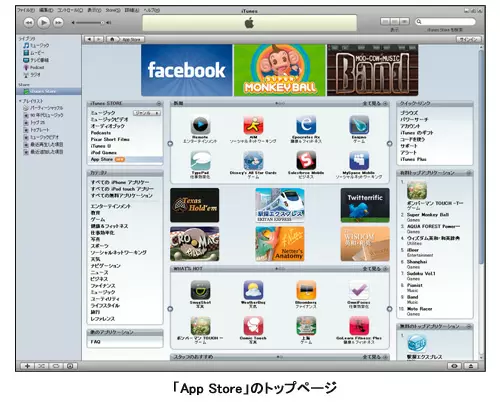Open Podcast in the sidebar
The width and height of the screenshot is (500, 404).
pos(34,67)
